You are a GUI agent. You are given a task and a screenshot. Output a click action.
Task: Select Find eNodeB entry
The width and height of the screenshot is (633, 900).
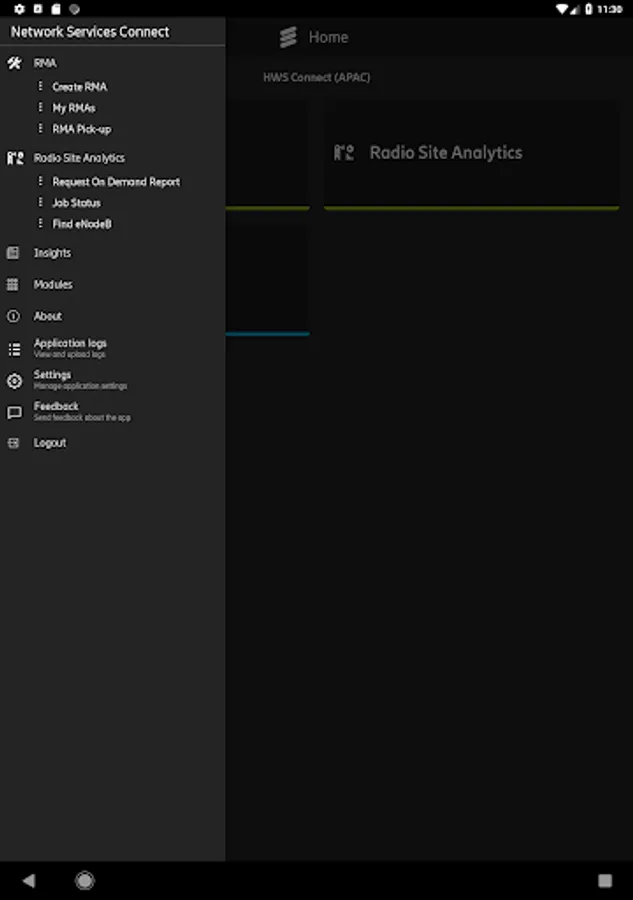click(x=82, y=224)
